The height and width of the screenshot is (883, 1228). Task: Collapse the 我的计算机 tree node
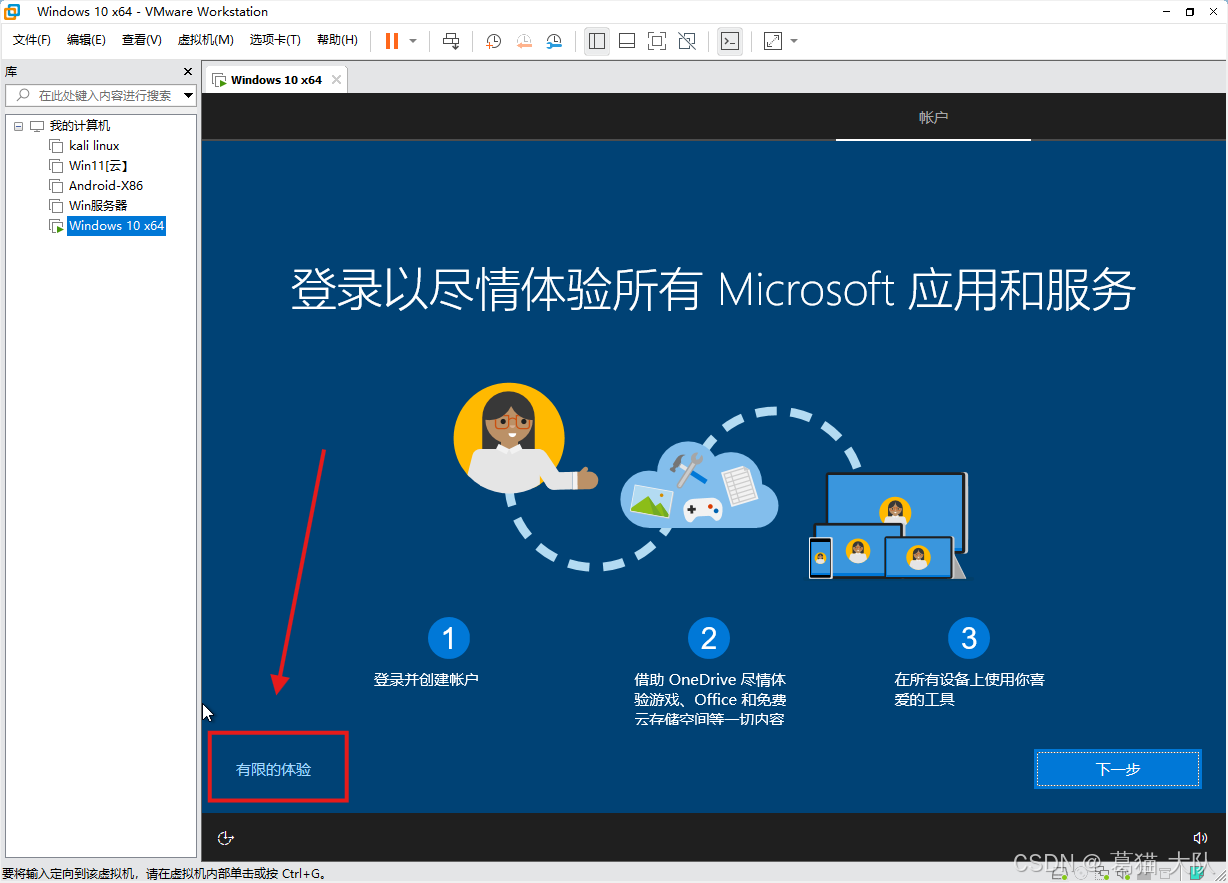(x=18, y=126)
